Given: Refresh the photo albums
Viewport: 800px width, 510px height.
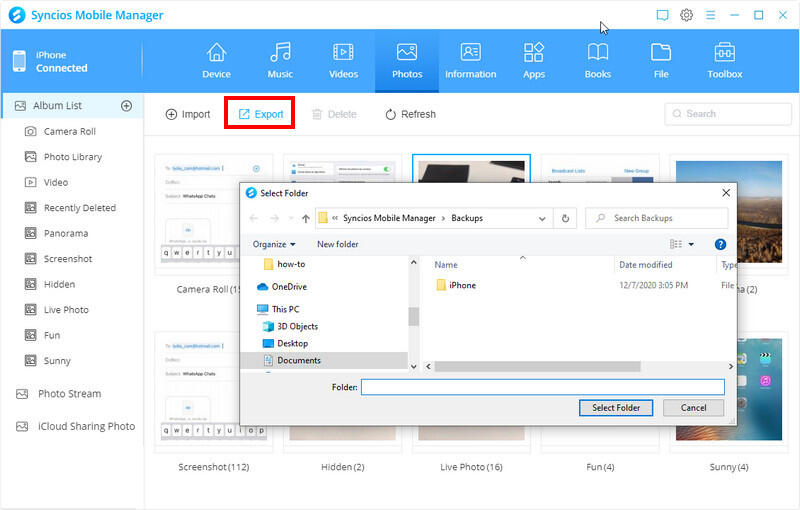Looking at the screenshot, I should point(411,114).
